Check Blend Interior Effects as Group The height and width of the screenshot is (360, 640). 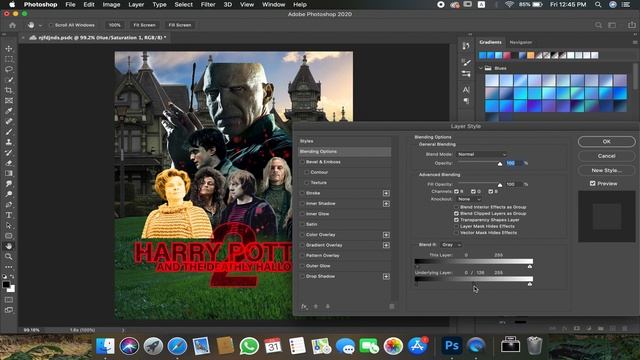(x=456, y=207)
